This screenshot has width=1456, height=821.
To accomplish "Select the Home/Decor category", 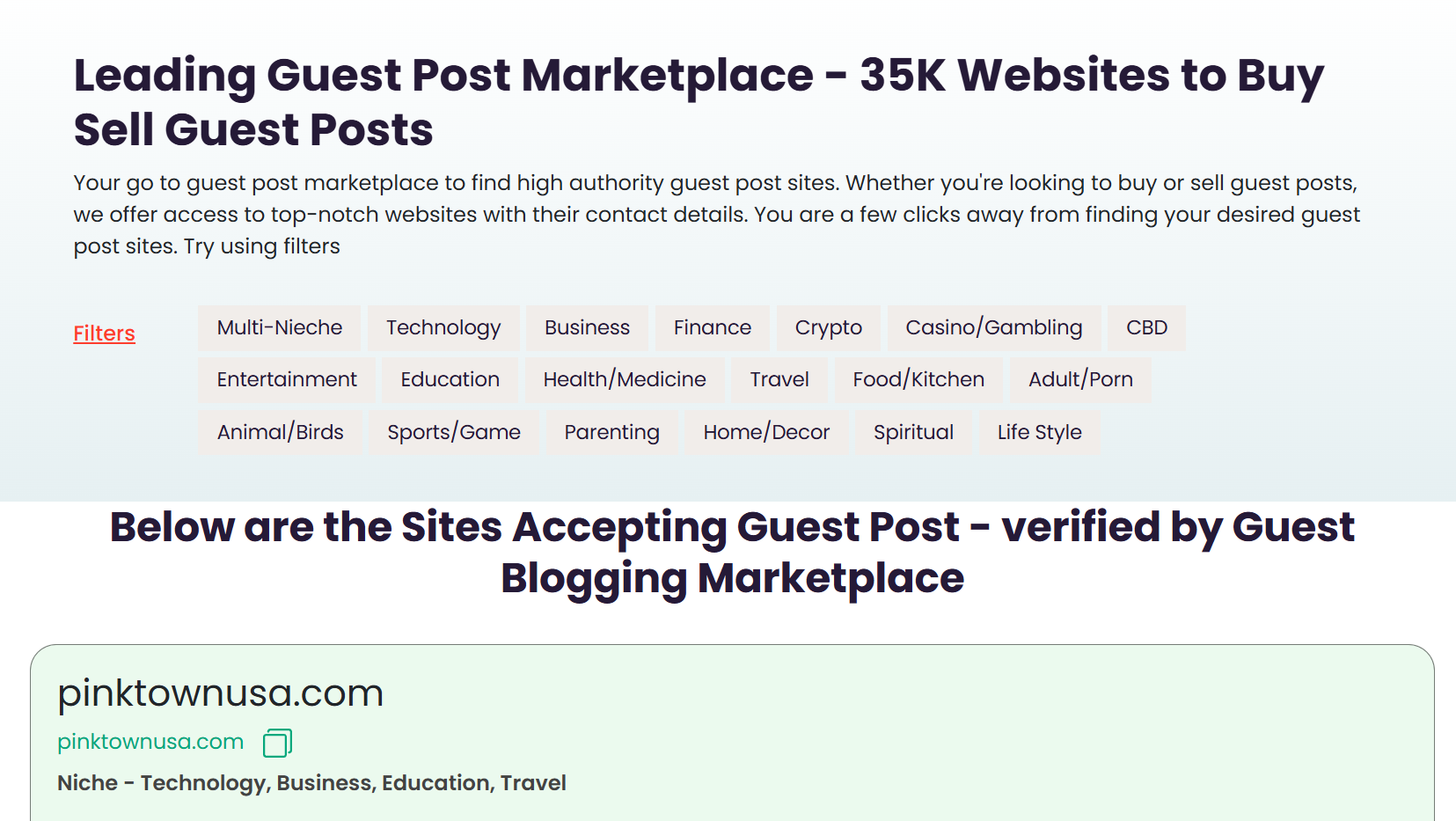I will (766, 432).
